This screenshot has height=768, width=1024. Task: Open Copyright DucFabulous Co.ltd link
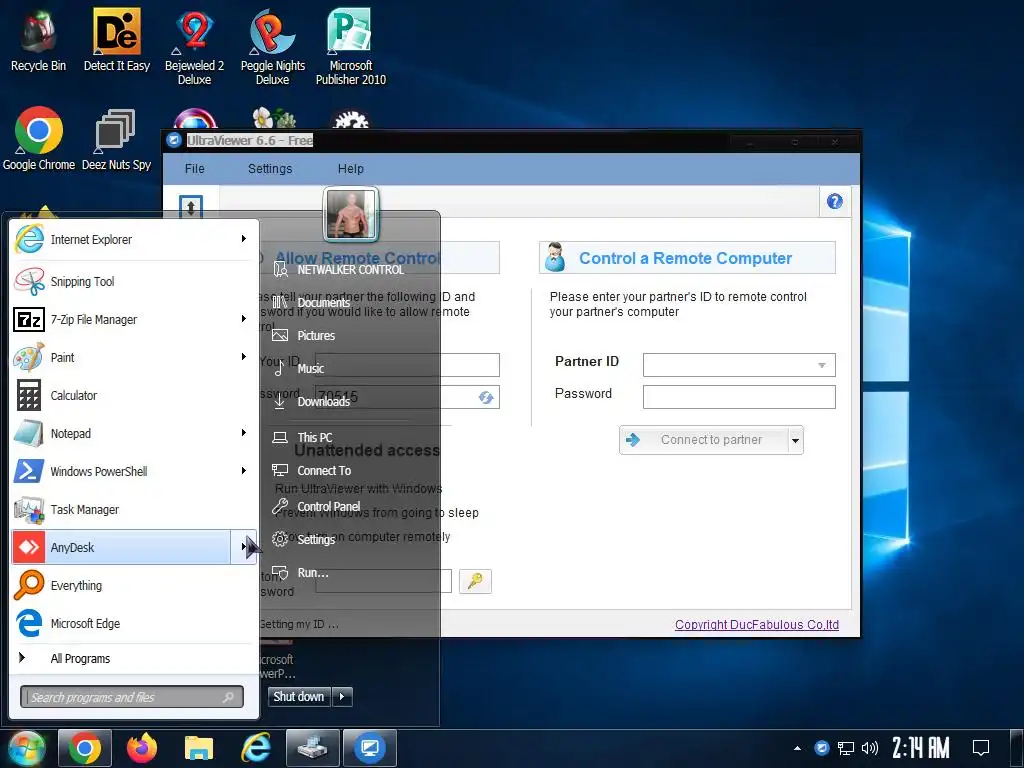point(757,624)
